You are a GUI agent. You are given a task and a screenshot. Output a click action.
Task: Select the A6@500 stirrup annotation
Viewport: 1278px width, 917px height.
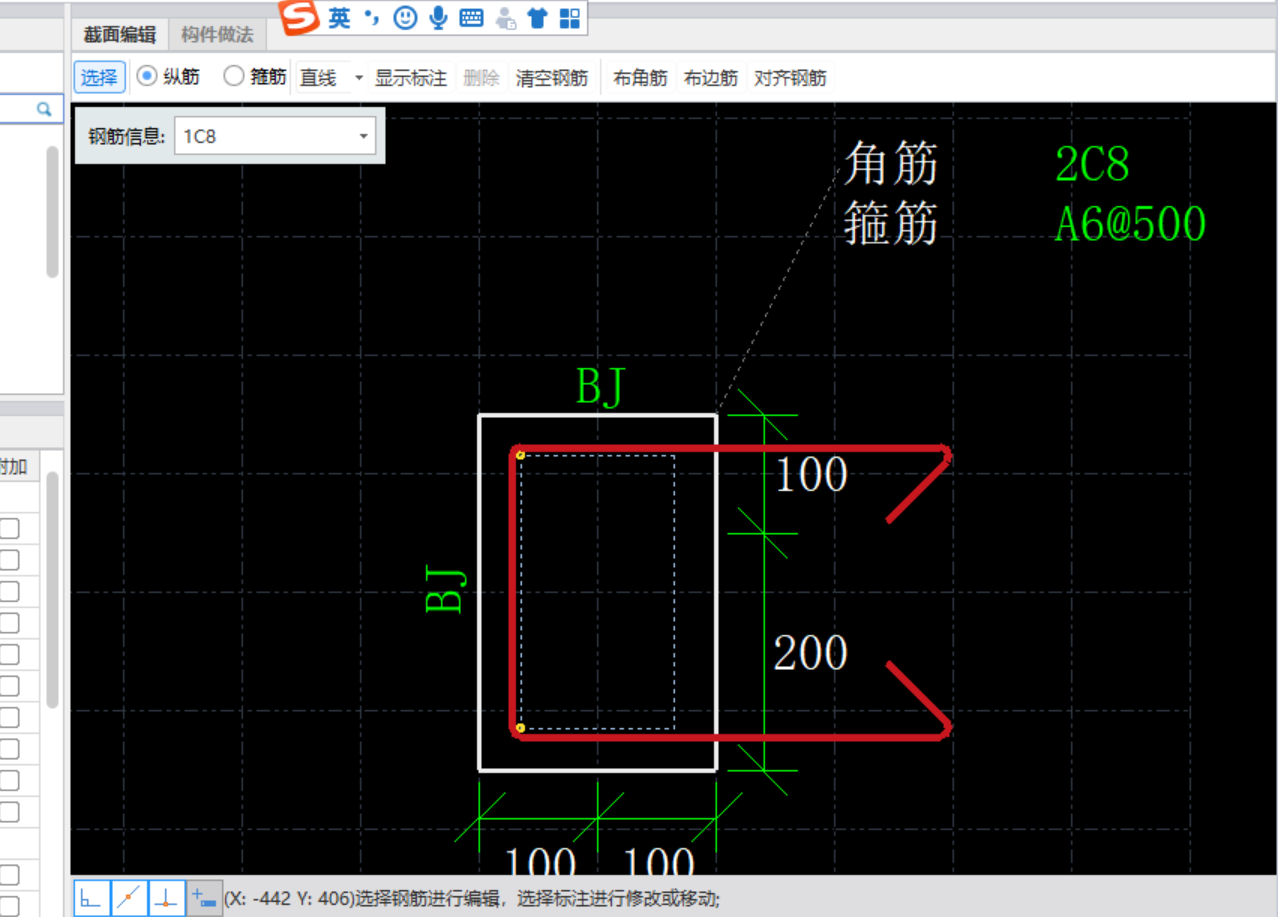tap(1131, 224)
